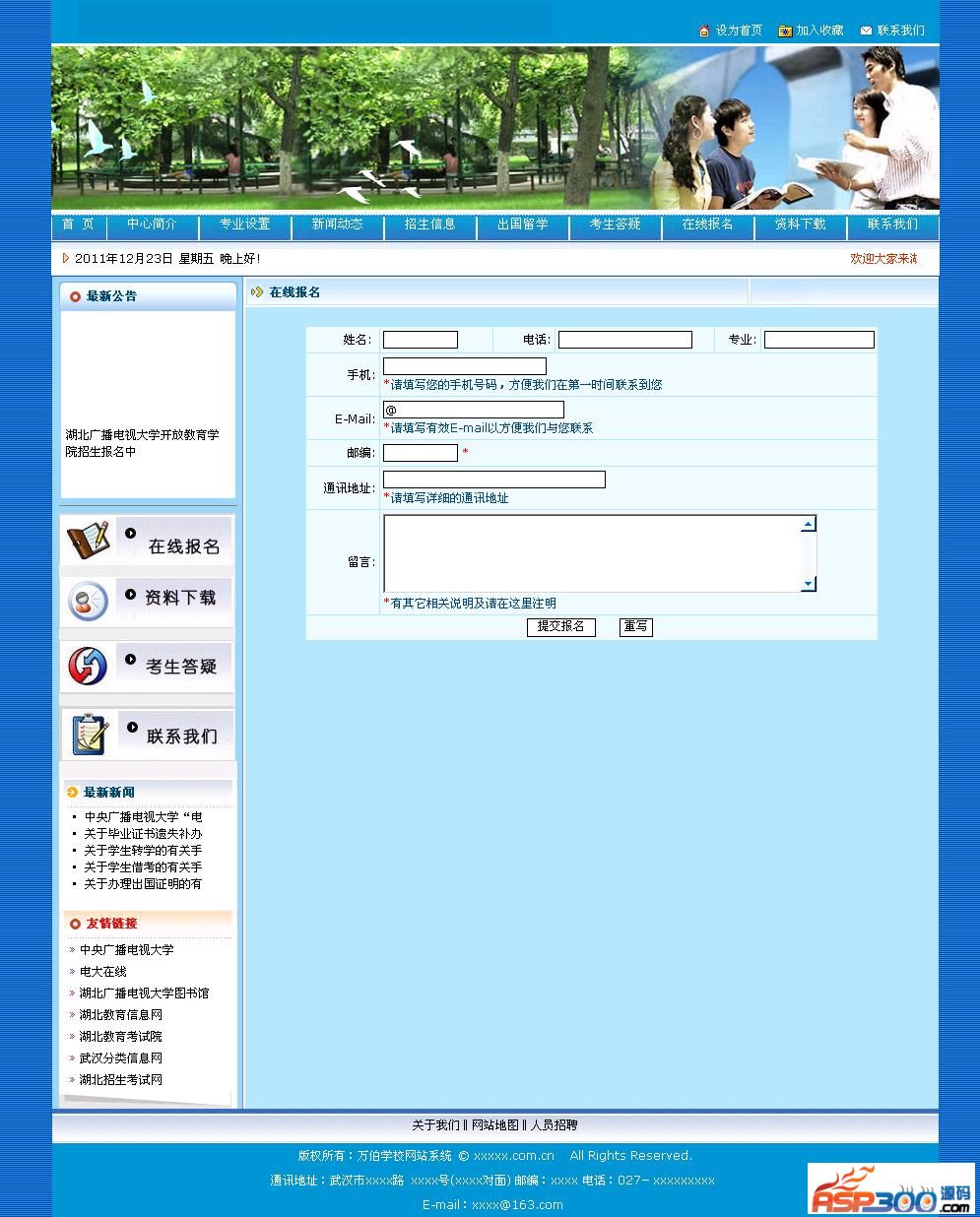
Task: Focus the 专业 input field
Action: [819, 340]
